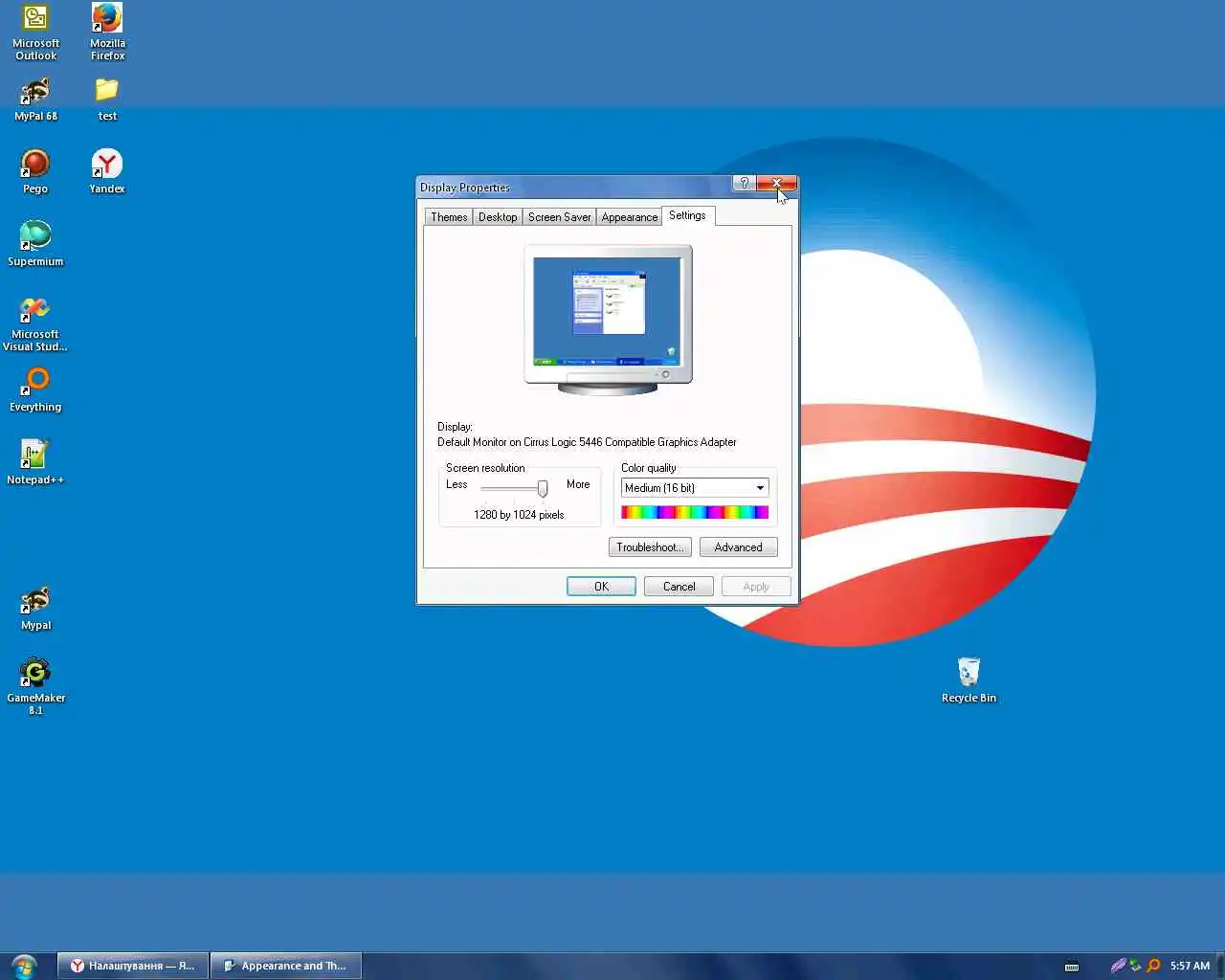Switch to the Desktop tab
This screenshot has width=1225, height=980.
tap(498, 217)
